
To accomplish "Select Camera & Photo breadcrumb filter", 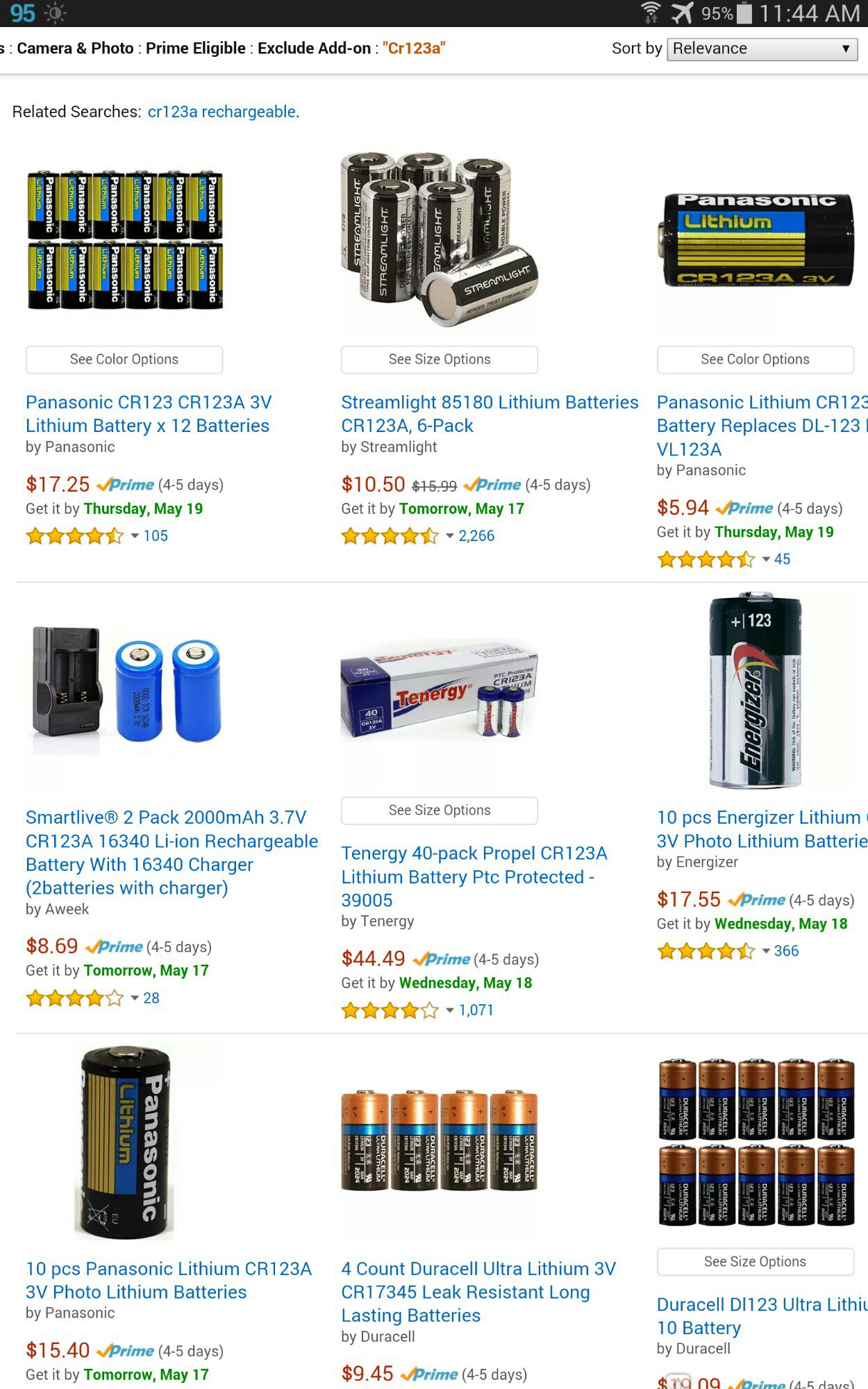I will click(75, 48).
